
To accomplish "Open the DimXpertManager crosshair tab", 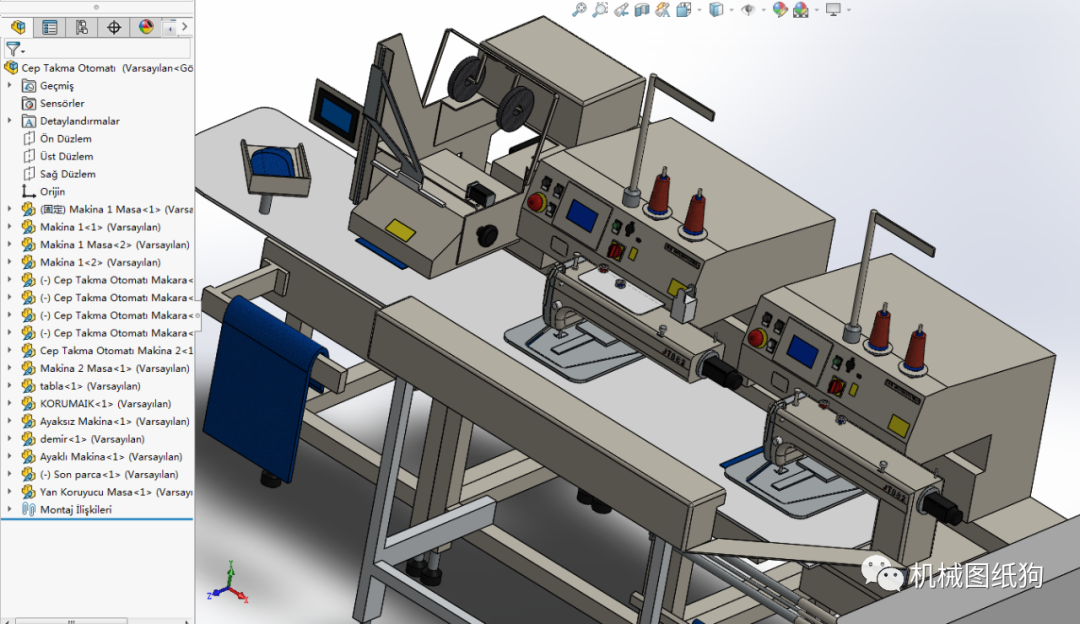I will (x=114, y=27).
